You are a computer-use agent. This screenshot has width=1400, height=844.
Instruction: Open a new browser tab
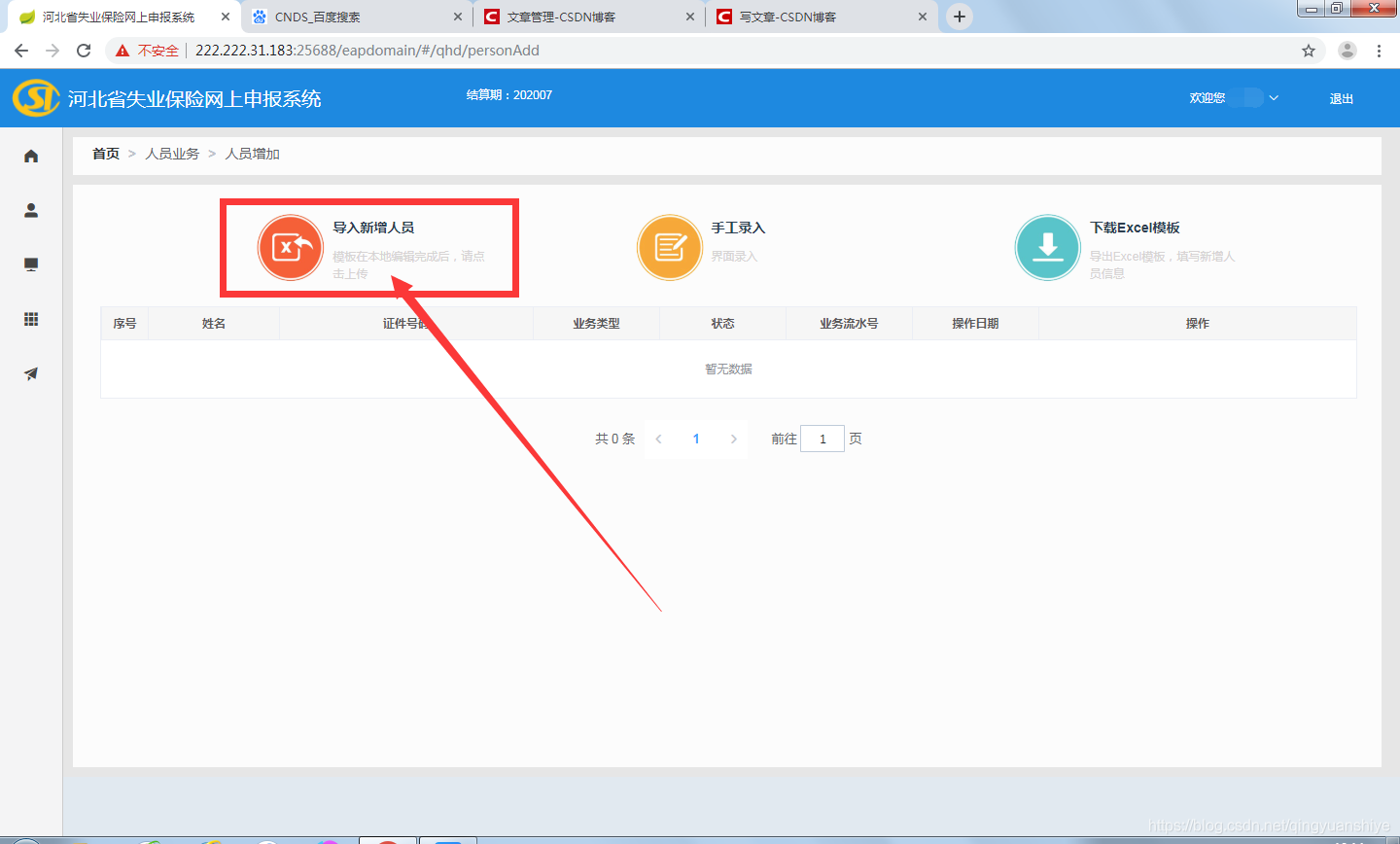click(x=960, y=17)
